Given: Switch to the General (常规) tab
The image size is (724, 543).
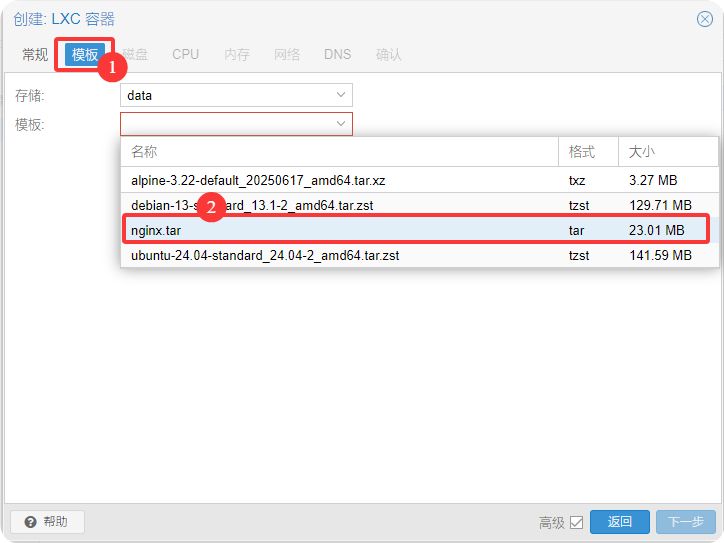Looking at the screenshot, I should click(35, 54).
